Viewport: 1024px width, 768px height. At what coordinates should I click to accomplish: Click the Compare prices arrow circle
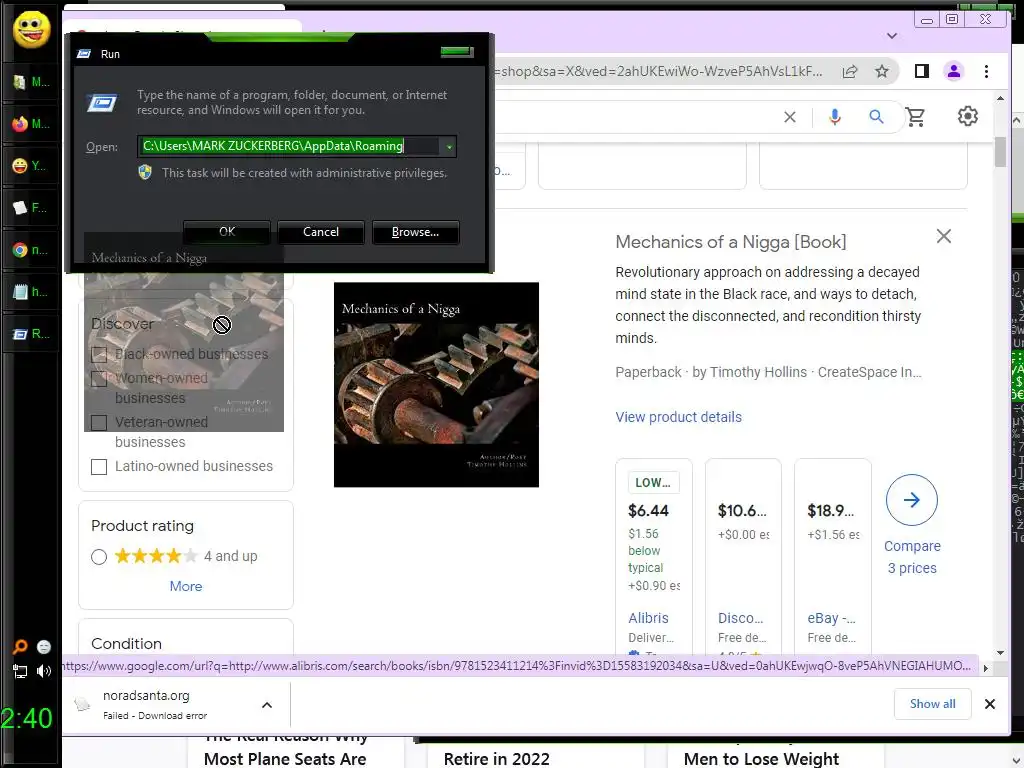coord(912,500)
